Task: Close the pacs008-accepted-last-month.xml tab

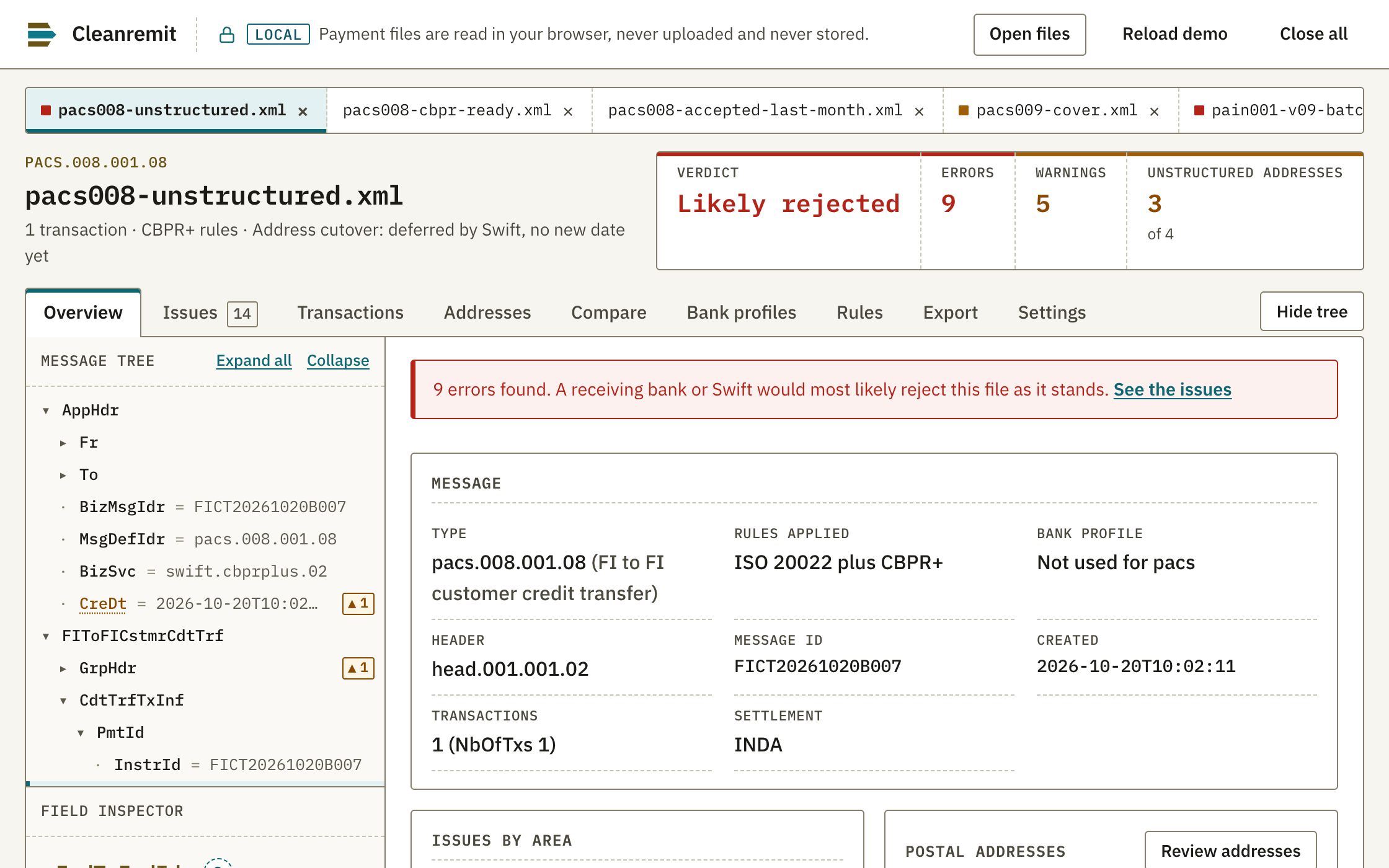Action: 919,112
